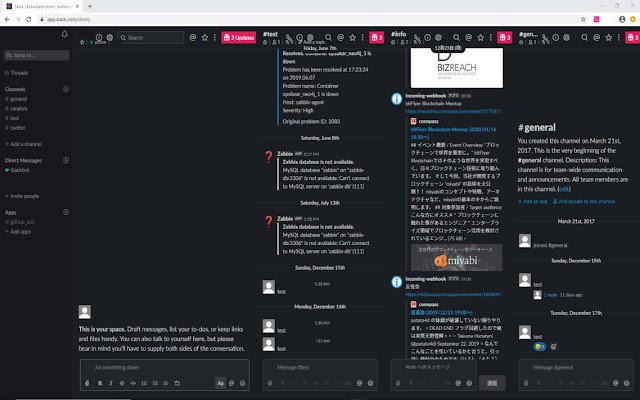Click red gift badge in #test header
The height and width of the screenshot is (400, 640).
[377, 38]
